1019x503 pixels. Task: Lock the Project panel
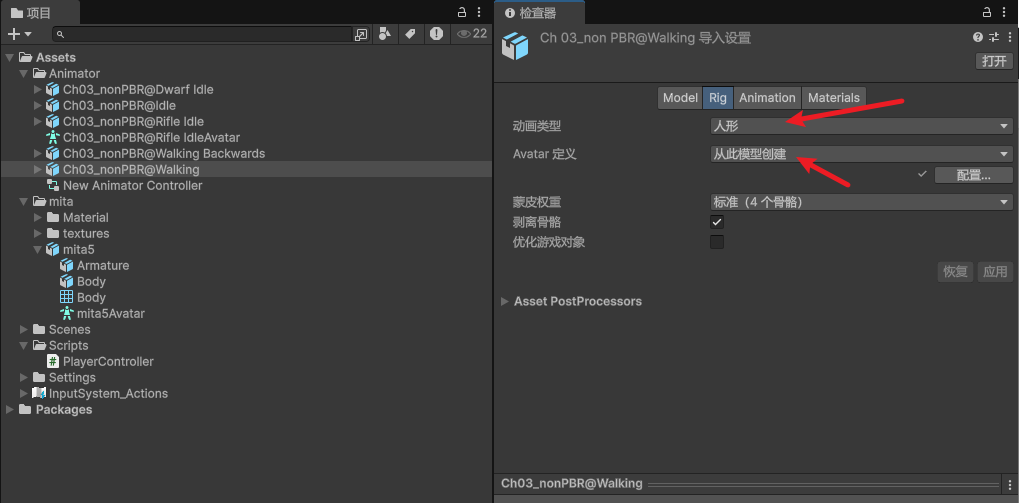pyautogui.click(x=462, y=12)
